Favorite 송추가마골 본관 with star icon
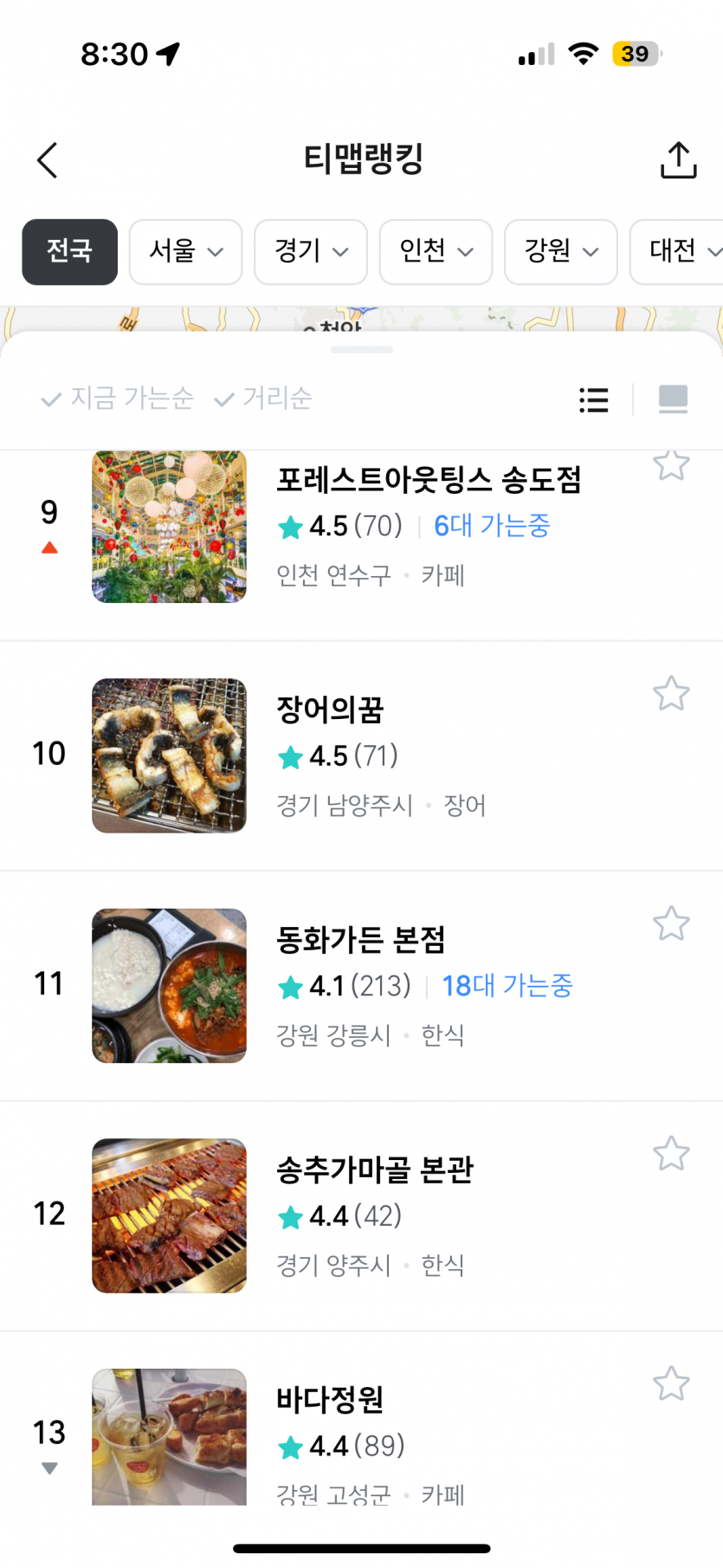The width and height of the screenshot is (723, 1568). (x=671, y=1153)
